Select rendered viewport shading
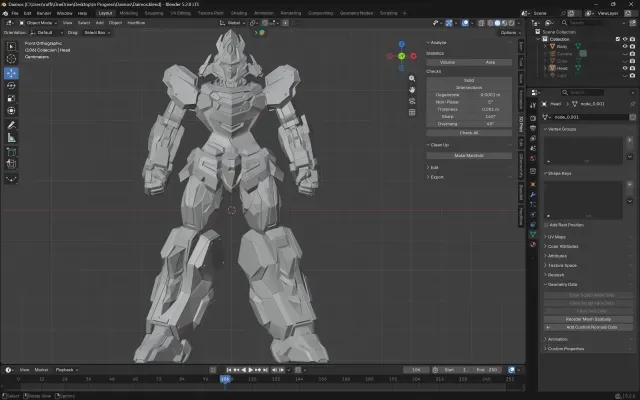This screenshot has height=400, width=640. coord(511,23)
